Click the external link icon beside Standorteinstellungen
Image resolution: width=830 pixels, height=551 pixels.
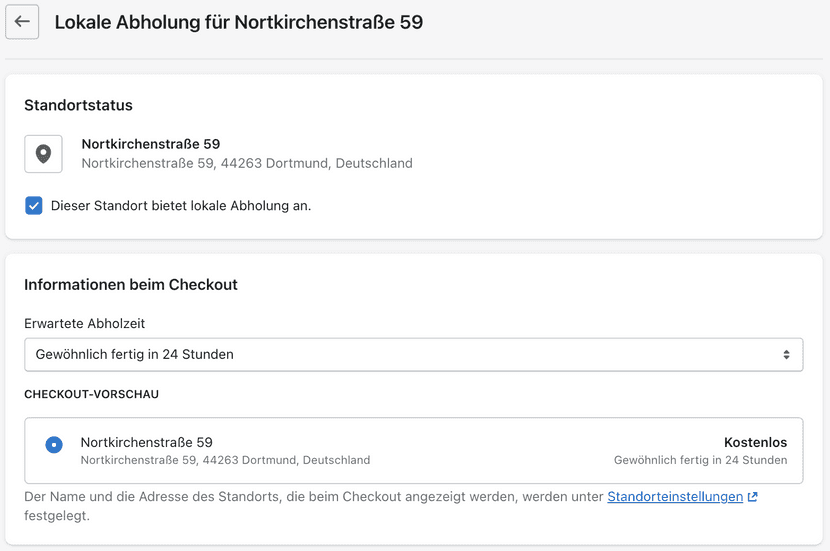point(753,496)
